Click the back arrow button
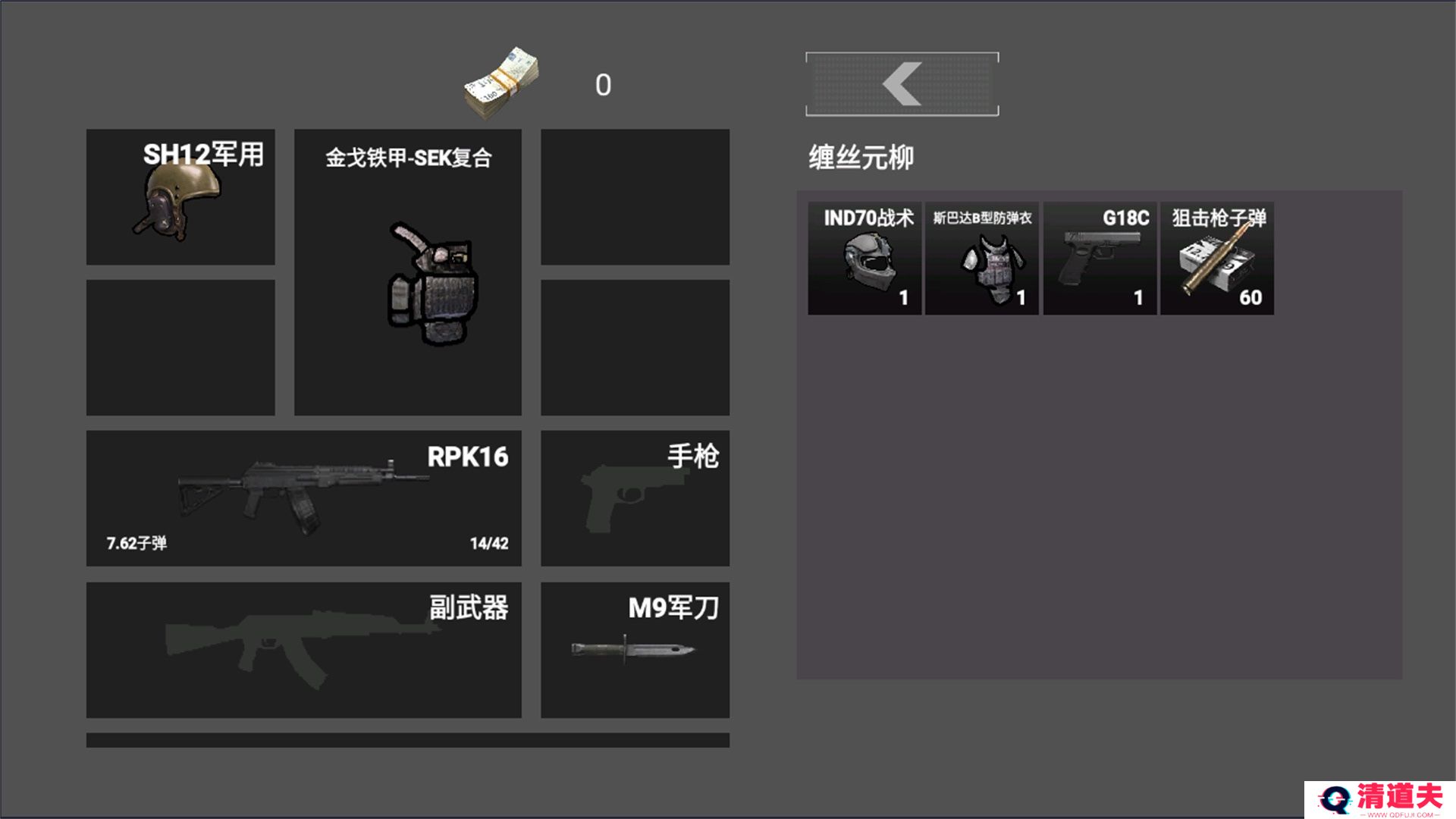The image size is (1456, 819). (902, 84)
